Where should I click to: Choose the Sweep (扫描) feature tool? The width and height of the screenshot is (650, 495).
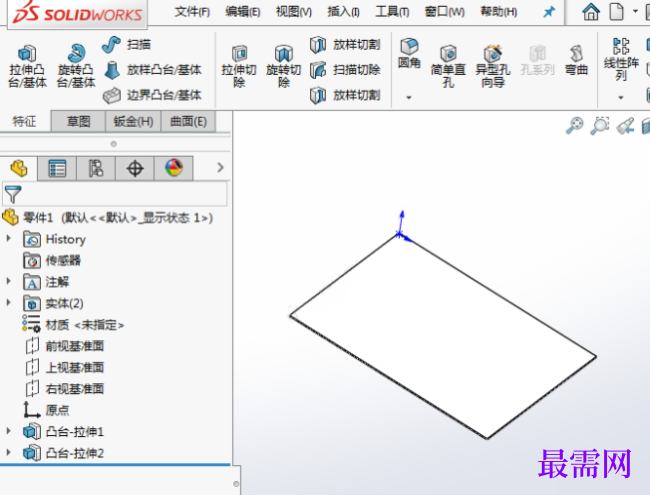[126, 45]
